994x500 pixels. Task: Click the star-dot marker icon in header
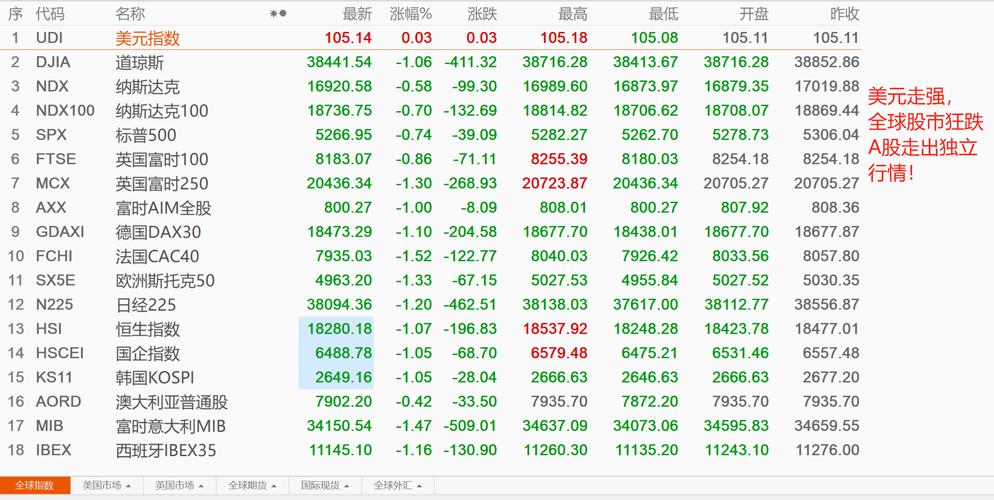click(278, 14)
